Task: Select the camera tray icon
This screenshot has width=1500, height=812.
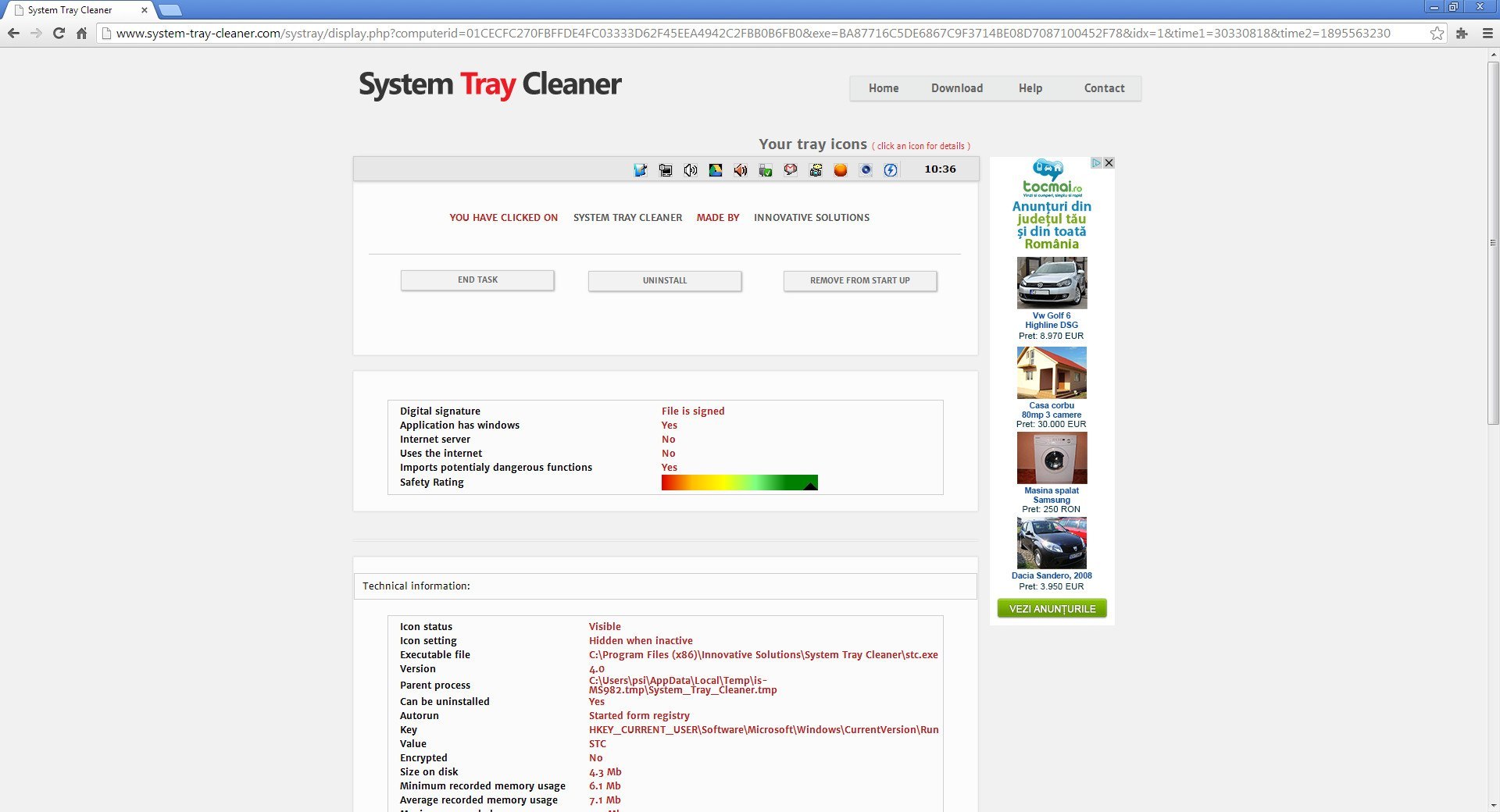Action: (815, 169)
